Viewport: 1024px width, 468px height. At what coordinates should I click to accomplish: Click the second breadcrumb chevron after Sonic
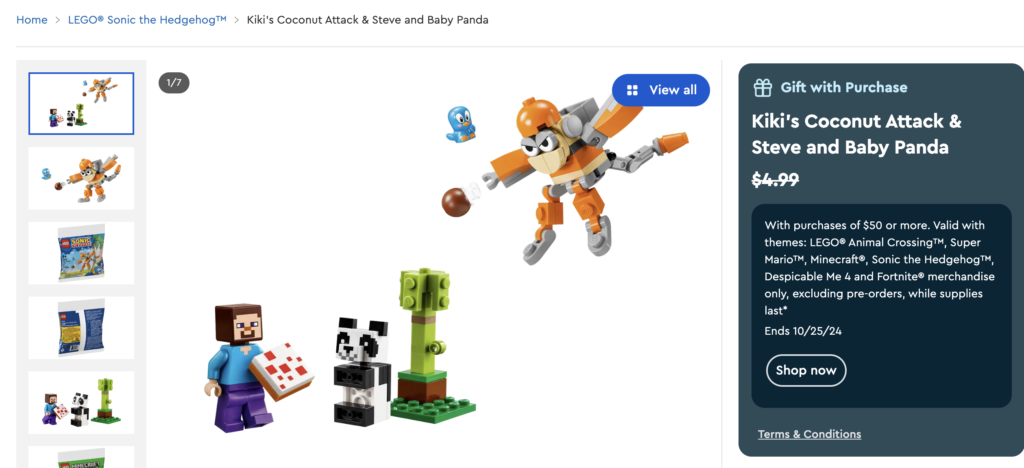(x=236, y=20)
